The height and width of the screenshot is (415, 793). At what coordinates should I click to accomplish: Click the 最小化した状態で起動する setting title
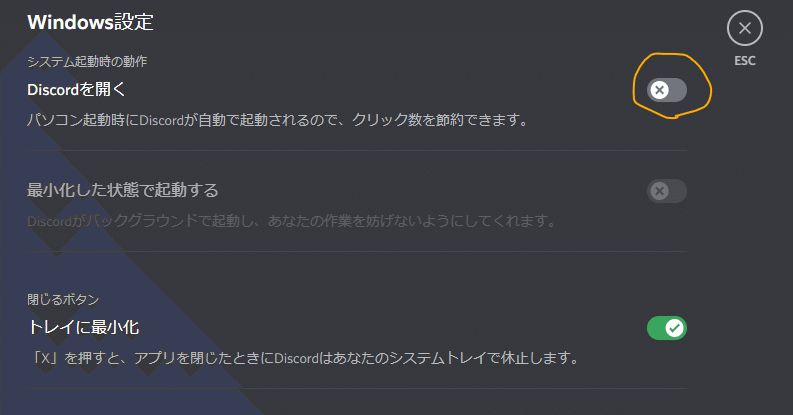123,191
